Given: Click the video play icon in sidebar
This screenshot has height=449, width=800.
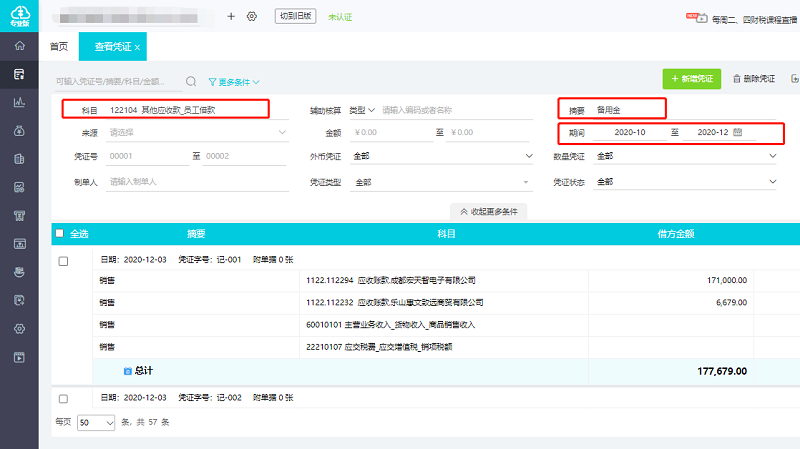Looking at the screenshot, I should (x=19, y=357).
